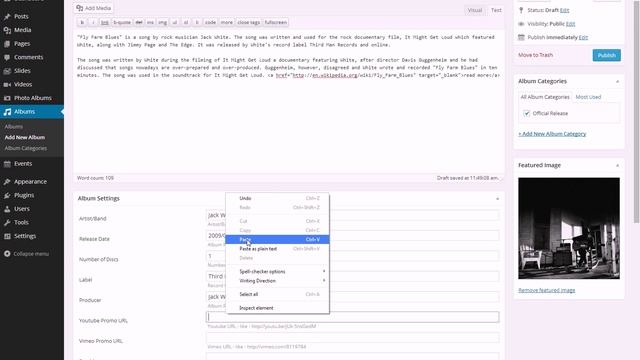Collapse the Album Settings panel
Image resolution: width=640 pixels, height=360 pixels.
tap(497, 199)
